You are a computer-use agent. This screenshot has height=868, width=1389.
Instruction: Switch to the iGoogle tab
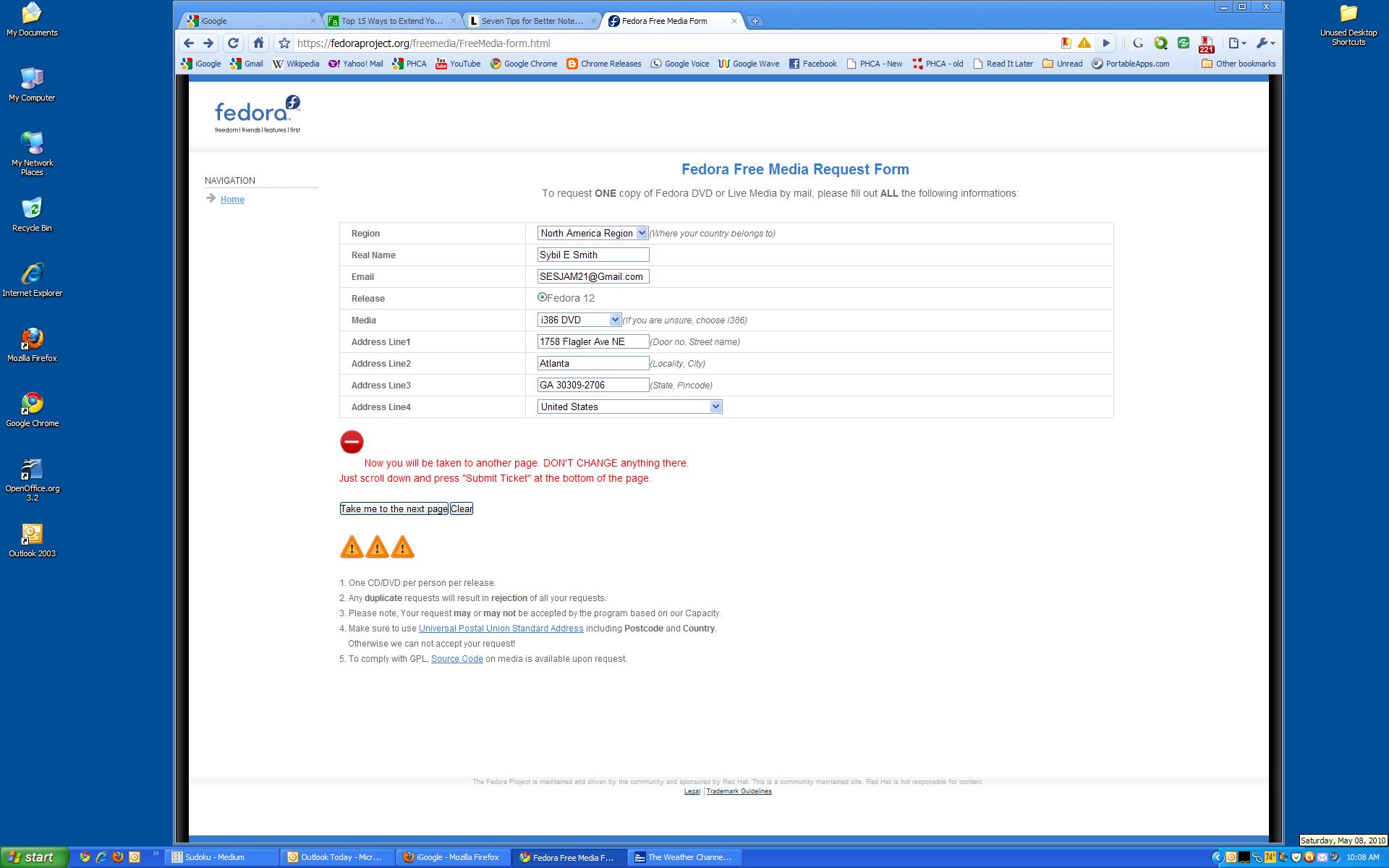[x=250, y=21]
